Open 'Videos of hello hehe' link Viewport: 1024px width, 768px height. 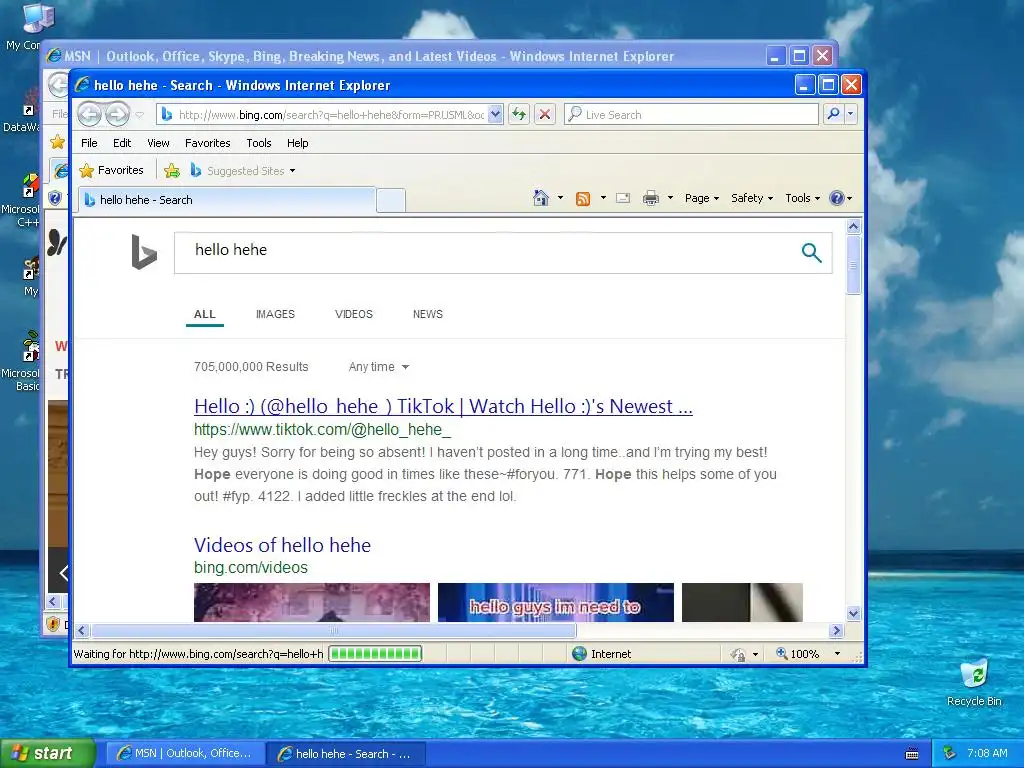click(x=282, y=545)
